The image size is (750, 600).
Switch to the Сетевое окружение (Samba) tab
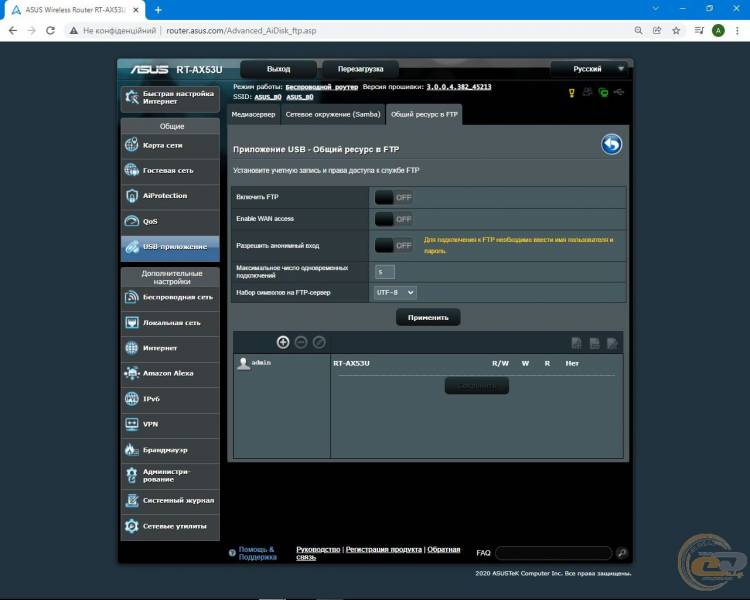[333, 114]
